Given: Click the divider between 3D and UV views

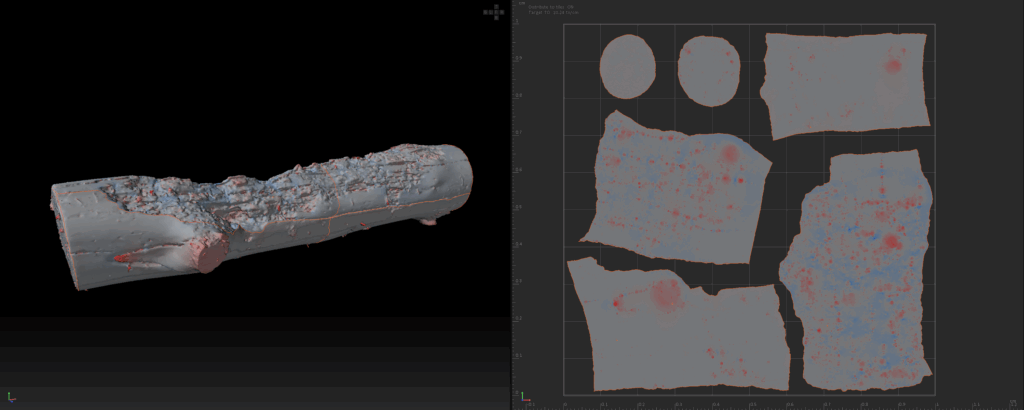Looking at the screenshot, I should point(511,200).
